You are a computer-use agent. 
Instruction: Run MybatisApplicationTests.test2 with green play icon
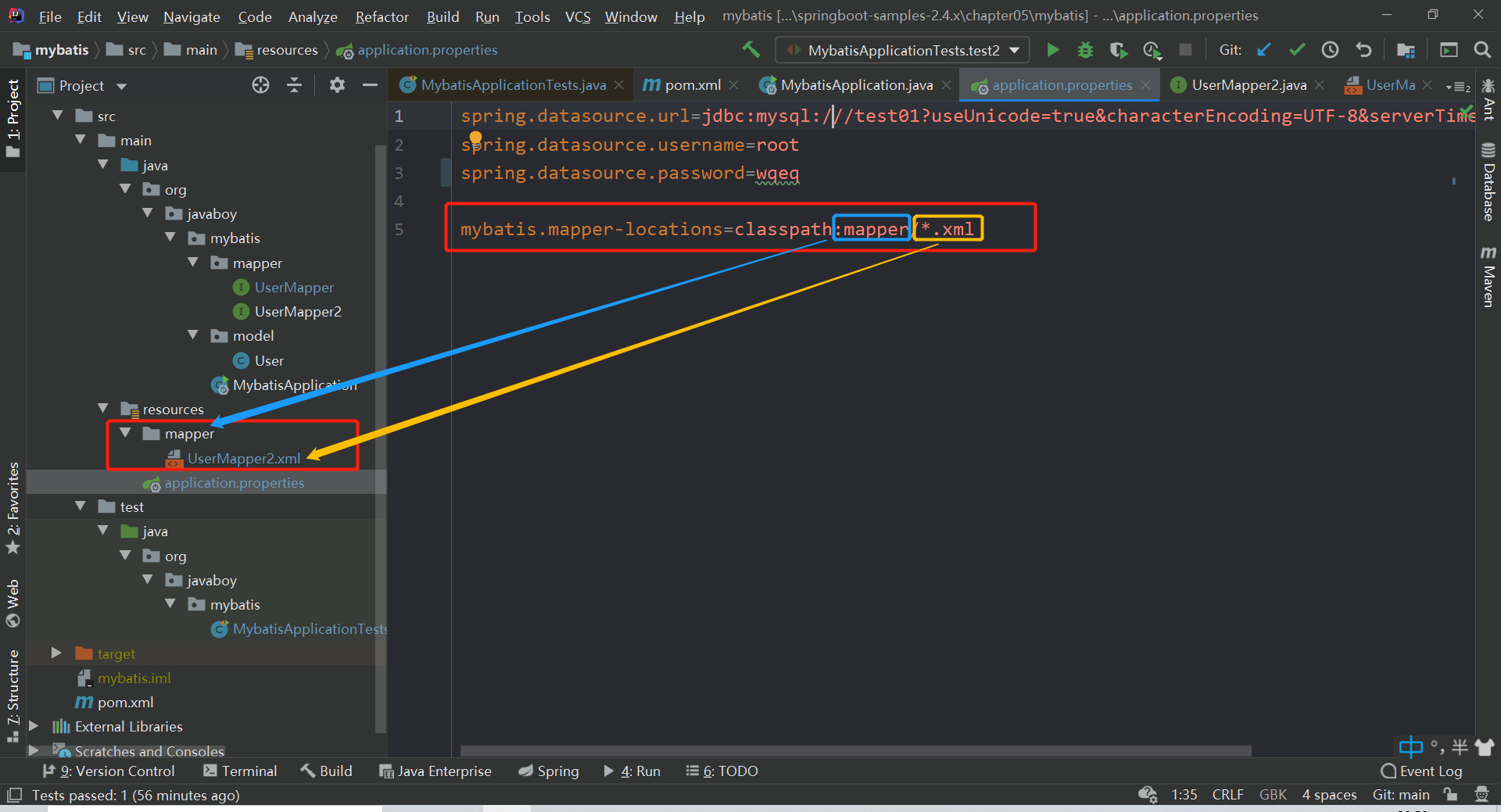click(x=1053, y=50)
